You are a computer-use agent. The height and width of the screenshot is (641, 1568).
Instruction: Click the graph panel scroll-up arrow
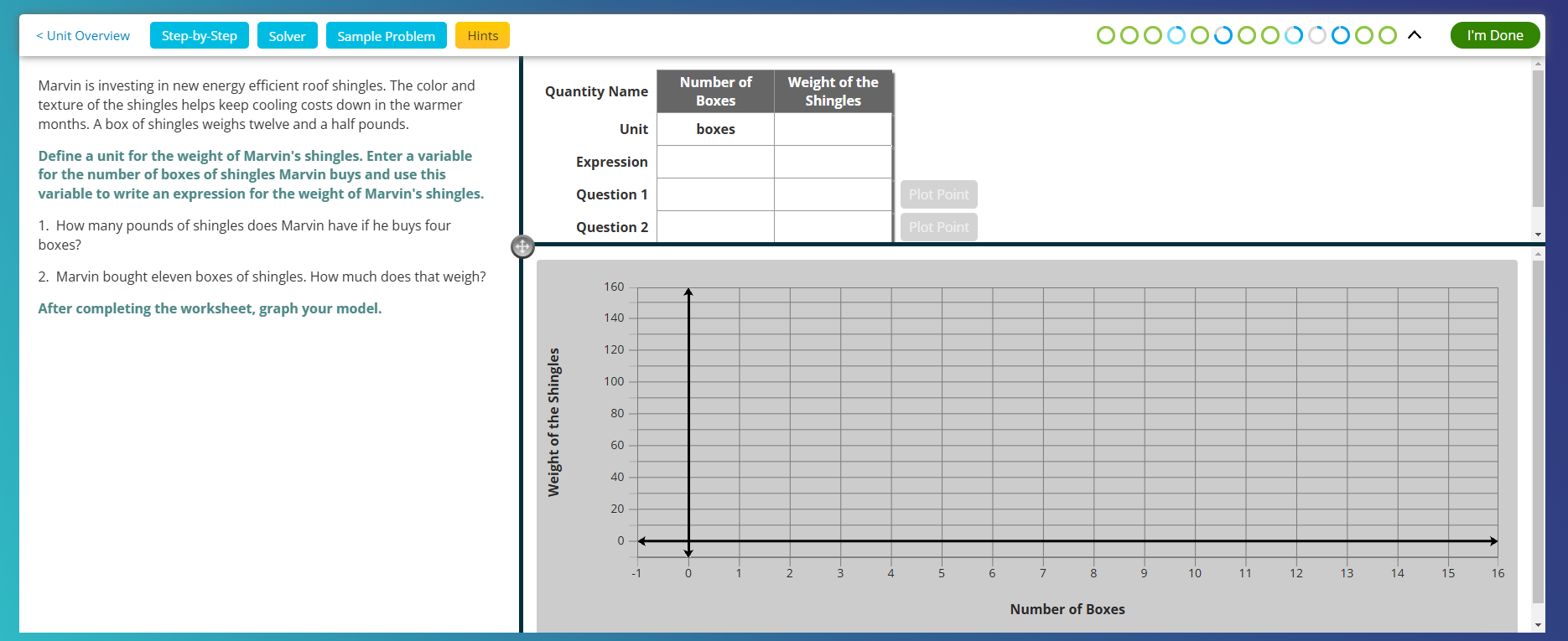1538,253
